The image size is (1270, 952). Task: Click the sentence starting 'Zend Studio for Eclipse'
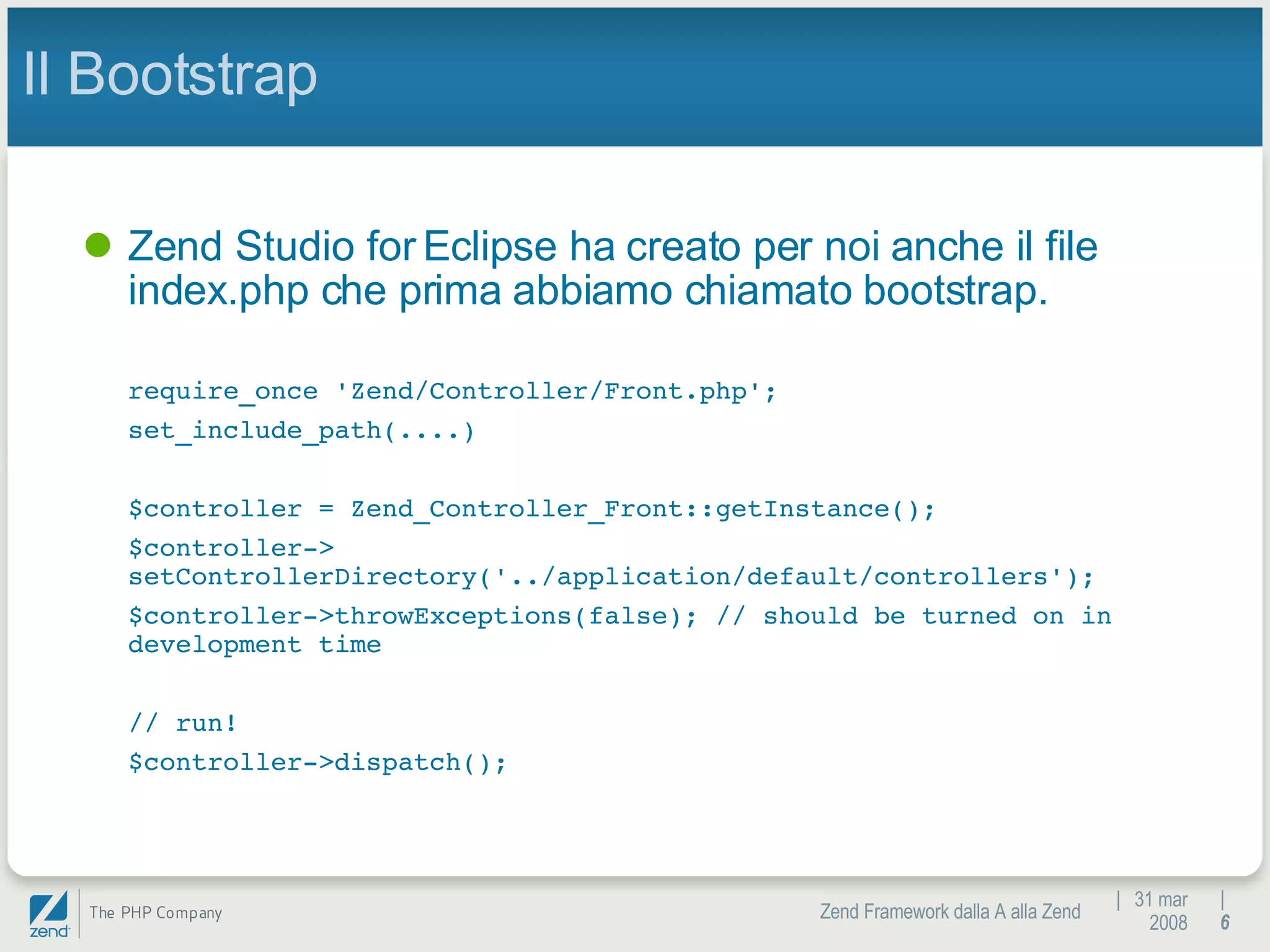pos(612,268)
